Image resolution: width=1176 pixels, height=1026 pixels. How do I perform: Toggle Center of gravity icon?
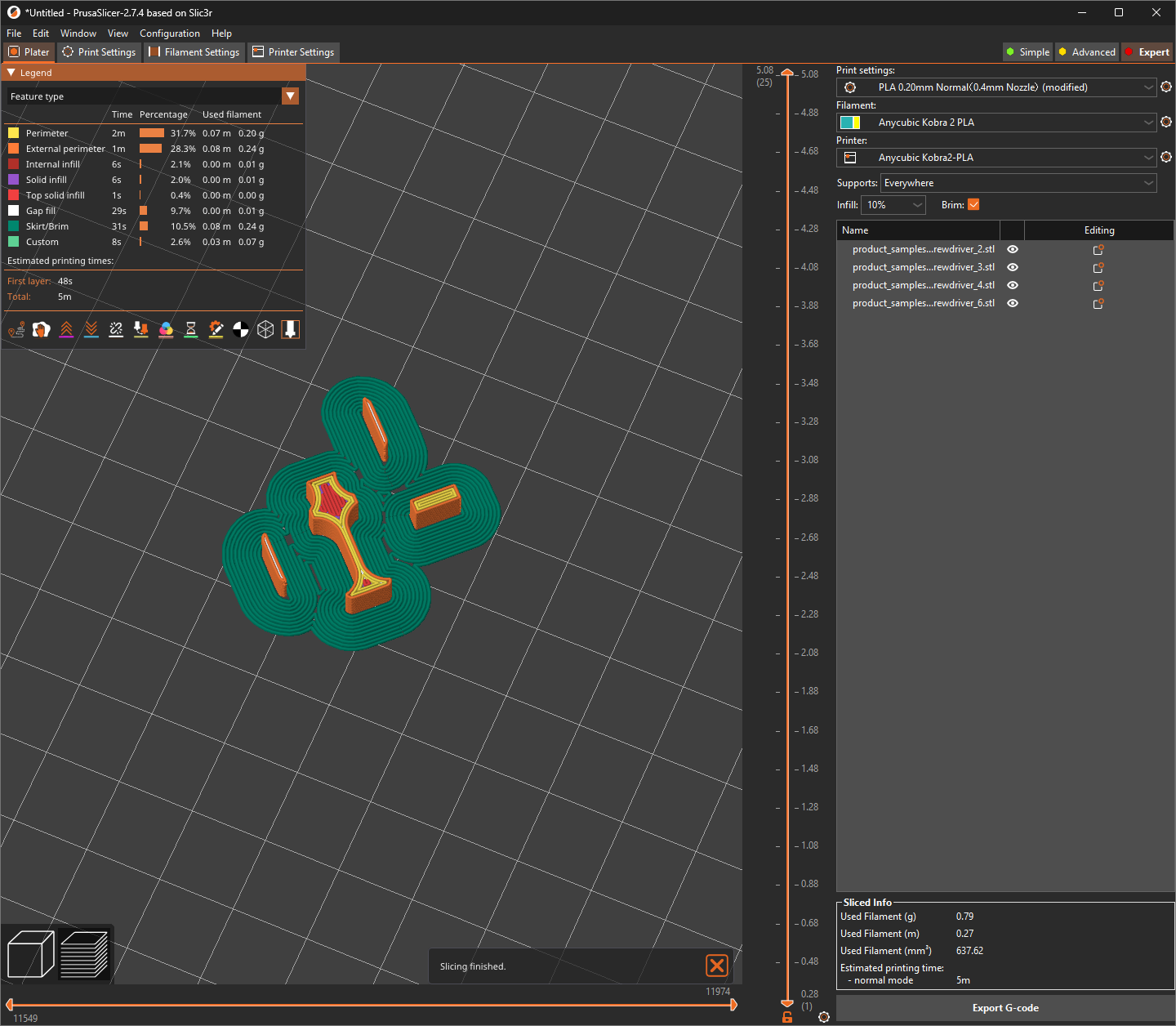point(241,329)
